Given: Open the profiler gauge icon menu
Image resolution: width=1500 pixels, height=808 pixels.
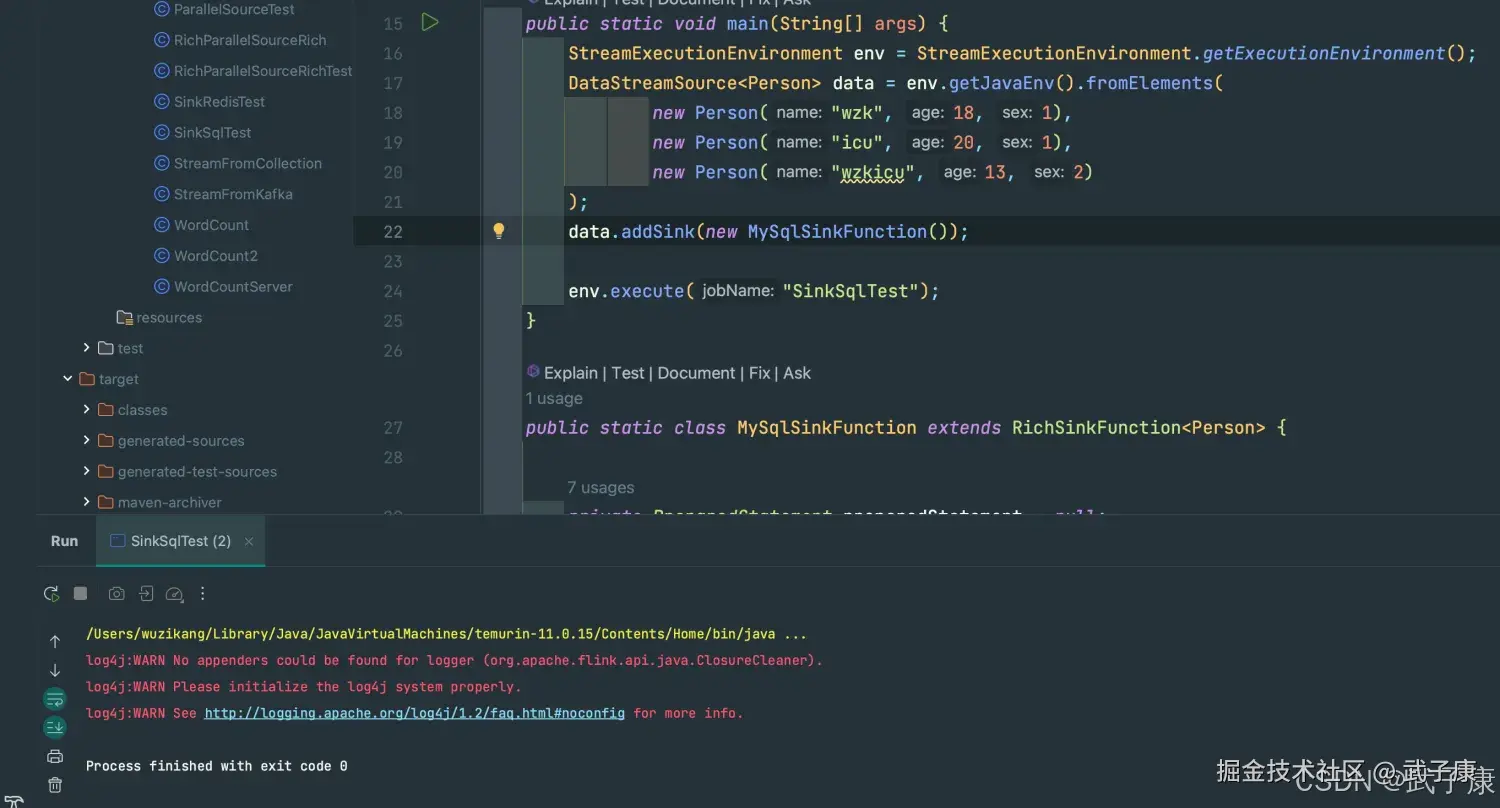Looking at the screenshot, I should pos(174,594).
